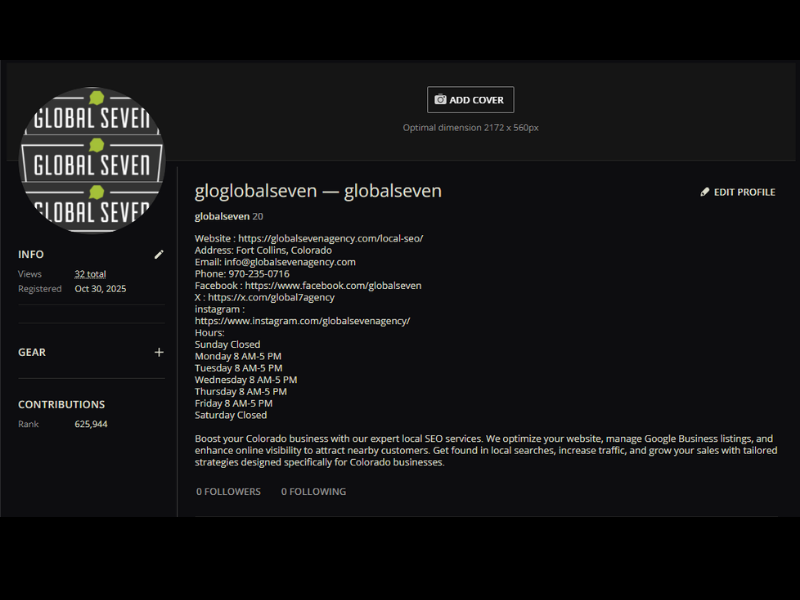Click the Tuesday 8 AM-5 PM line
This screenshot has width=800, height=600.
239,368
